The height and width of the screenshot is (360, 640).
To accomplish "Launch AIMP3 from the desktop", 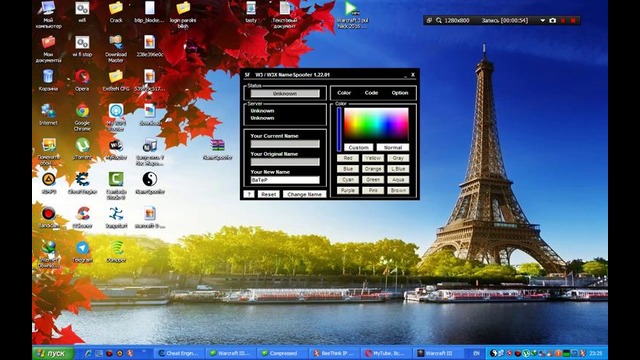I will coord(48,183).
